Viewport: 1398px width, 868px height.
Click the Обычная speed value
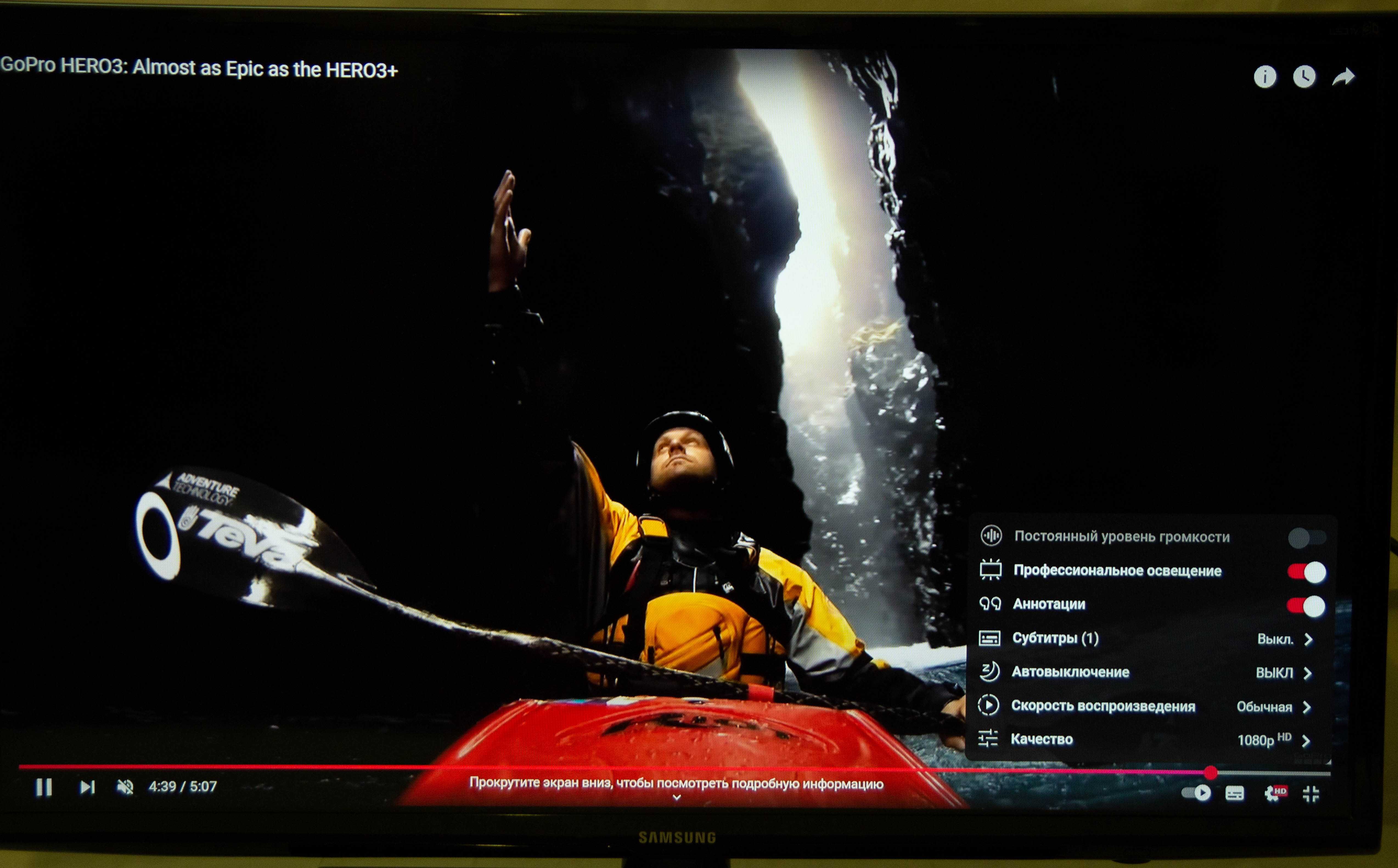tap(1264, 707)
